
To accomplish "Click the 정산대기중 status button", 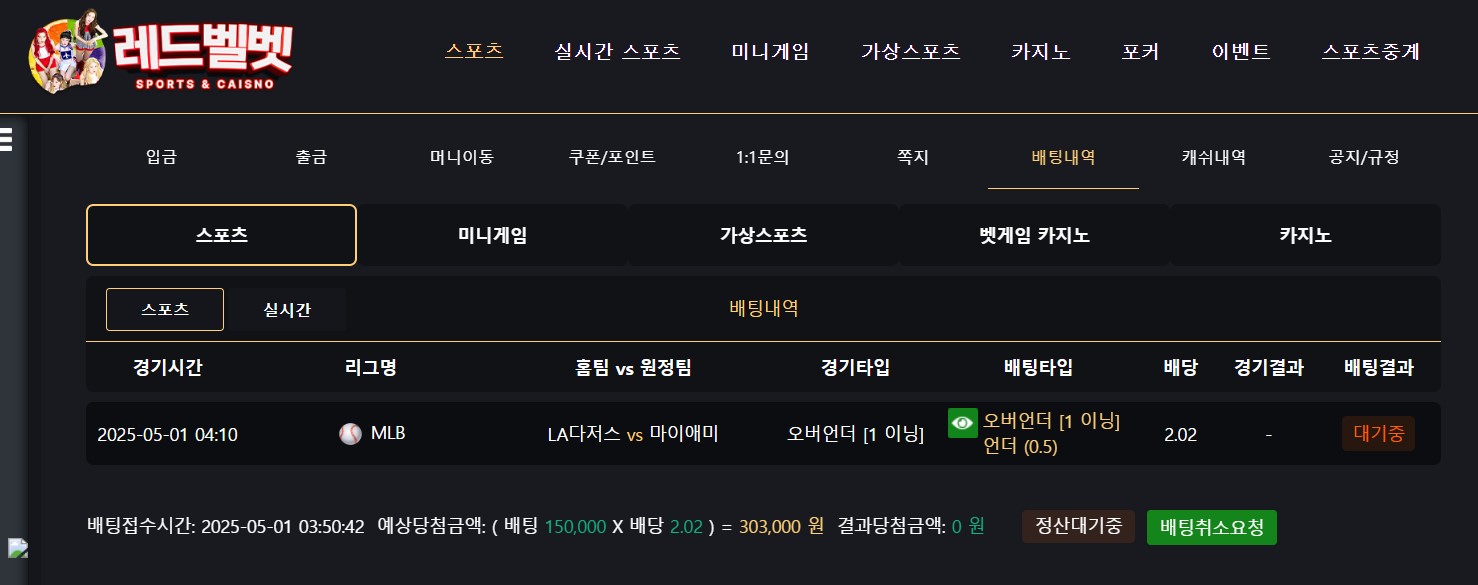I will point(1078,526).
